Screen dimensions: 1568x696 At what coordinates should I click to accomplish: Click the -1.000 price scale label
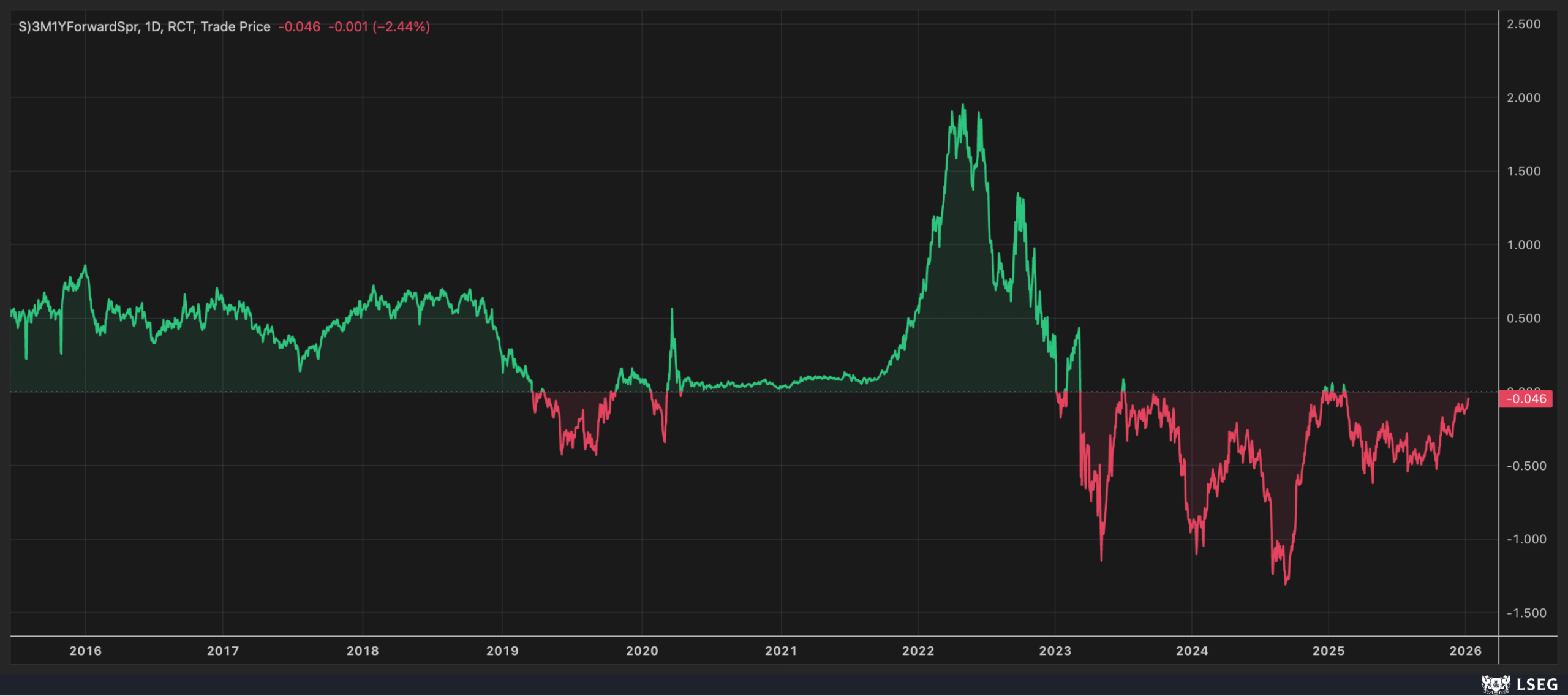pyautogui.click(x=1526, y=540)
